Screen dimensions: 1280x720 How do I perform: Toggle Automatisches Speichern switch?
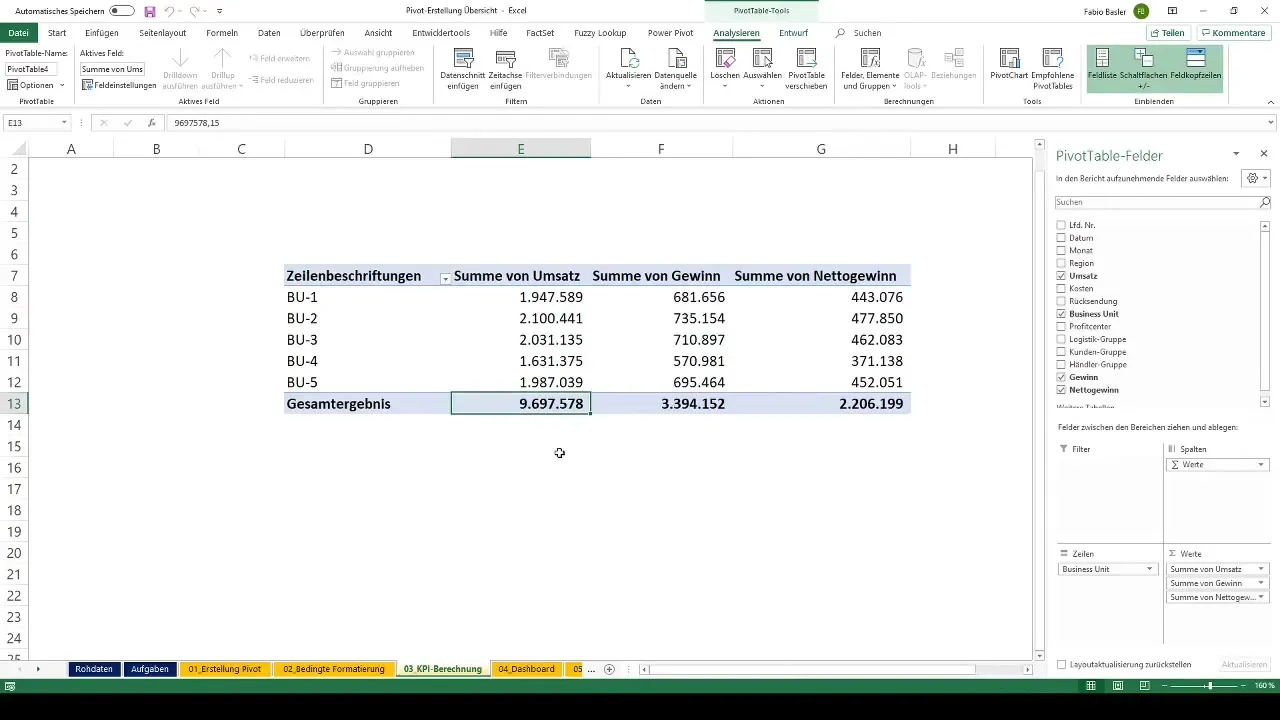122,11
